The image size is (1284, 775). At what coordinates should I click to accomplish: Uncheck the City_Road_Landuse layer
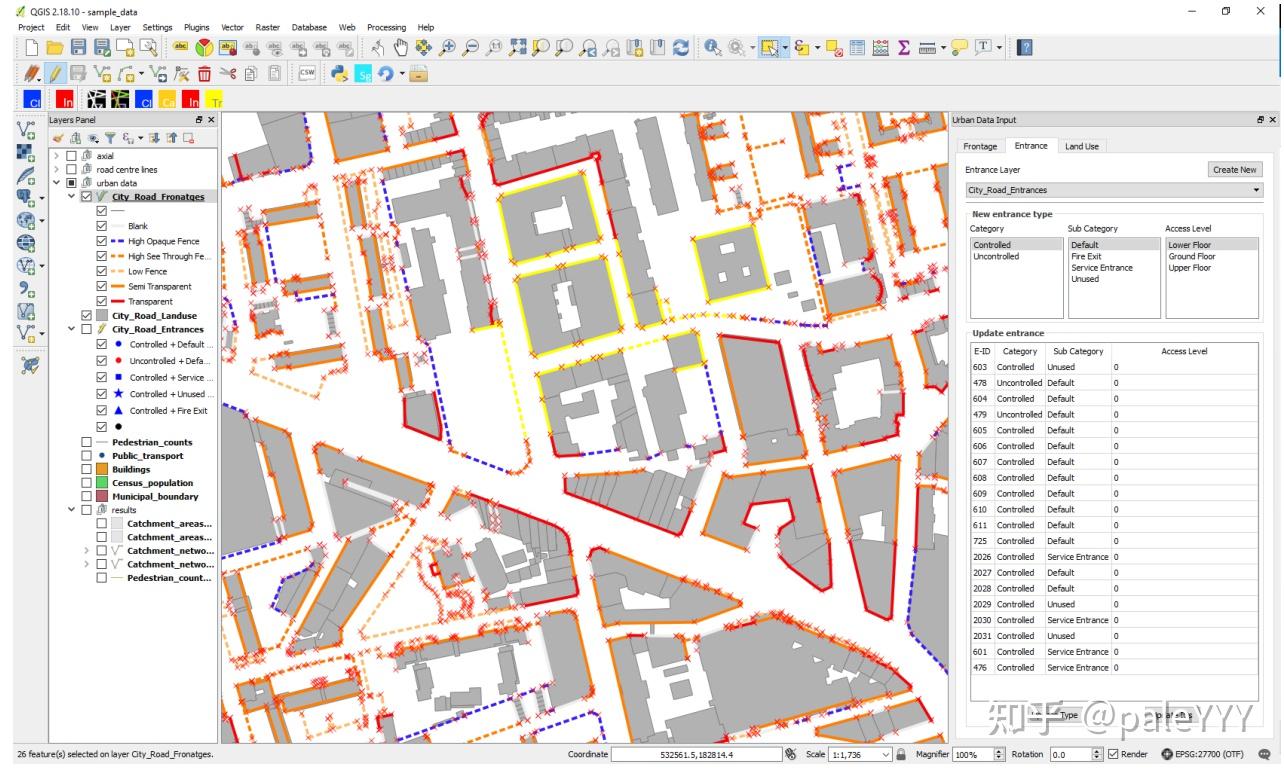pyautogui.click(x=87, y=316)
